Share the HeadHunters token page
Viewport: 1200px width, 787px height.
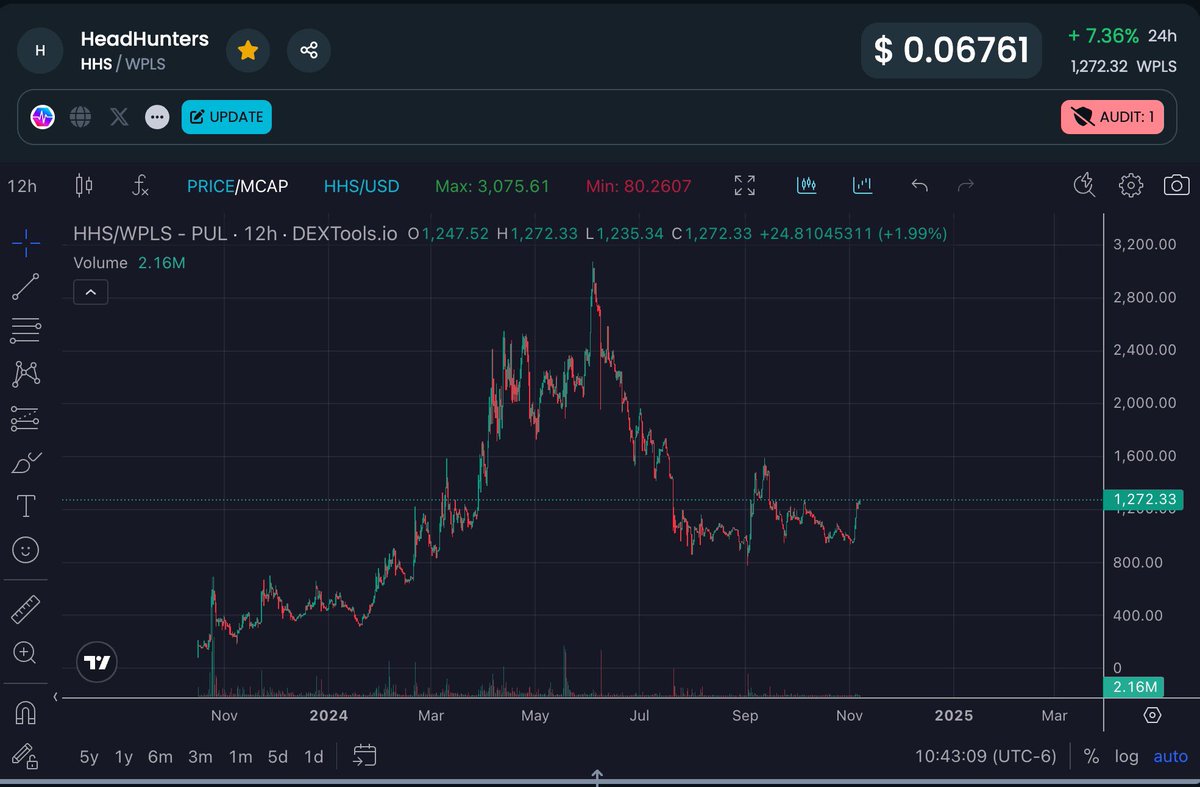(309, 50)
